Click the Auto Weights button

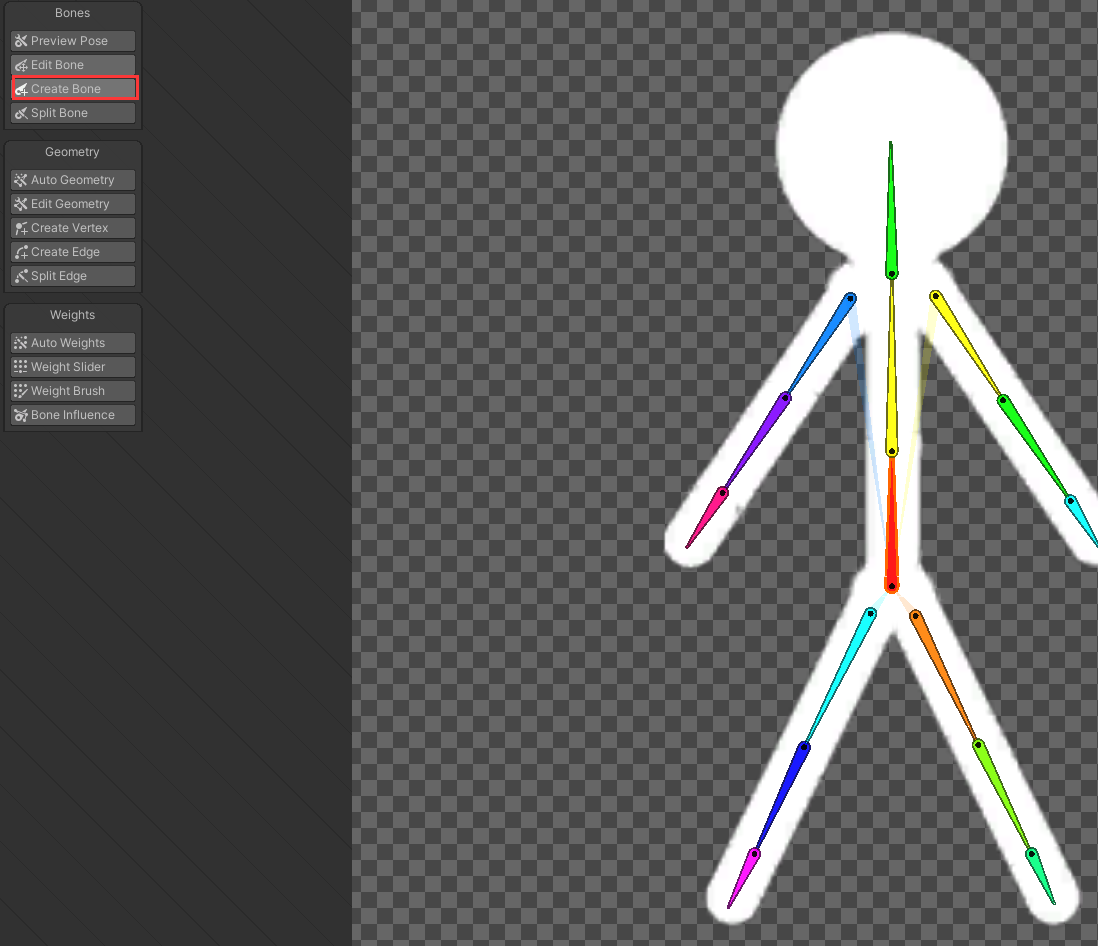point(72,342)
